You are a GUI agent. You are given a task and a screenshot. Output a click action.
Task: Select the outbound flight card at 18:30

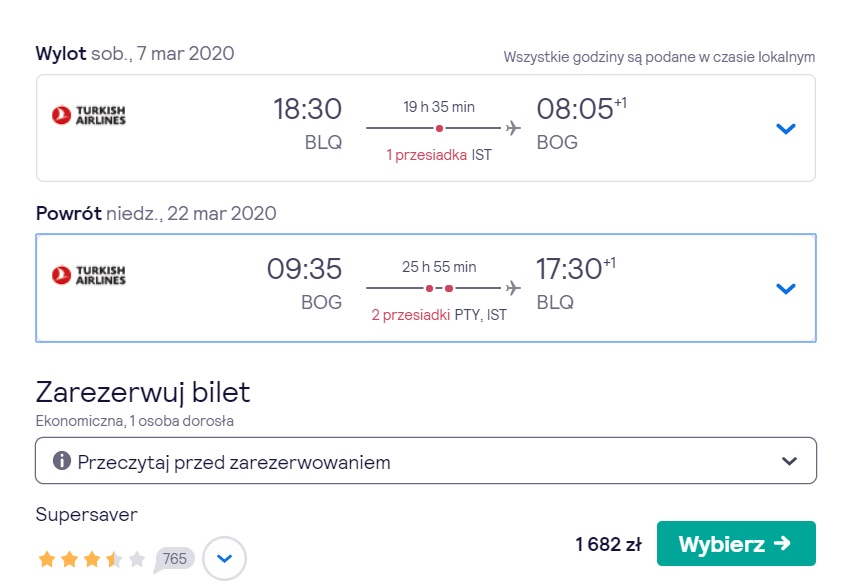click(425, 128)
